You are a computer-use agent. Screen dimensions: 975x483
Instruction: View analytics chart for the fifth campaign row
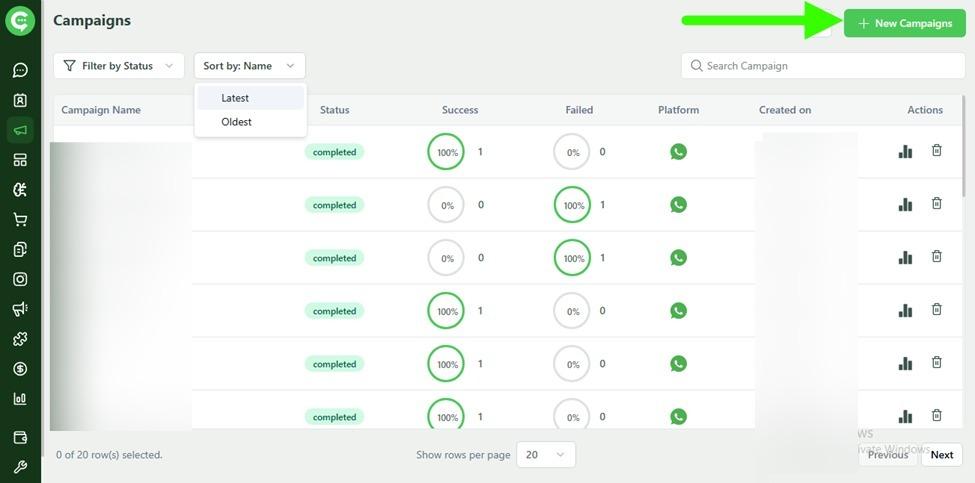pyautogui.click(x=905, y=363)
